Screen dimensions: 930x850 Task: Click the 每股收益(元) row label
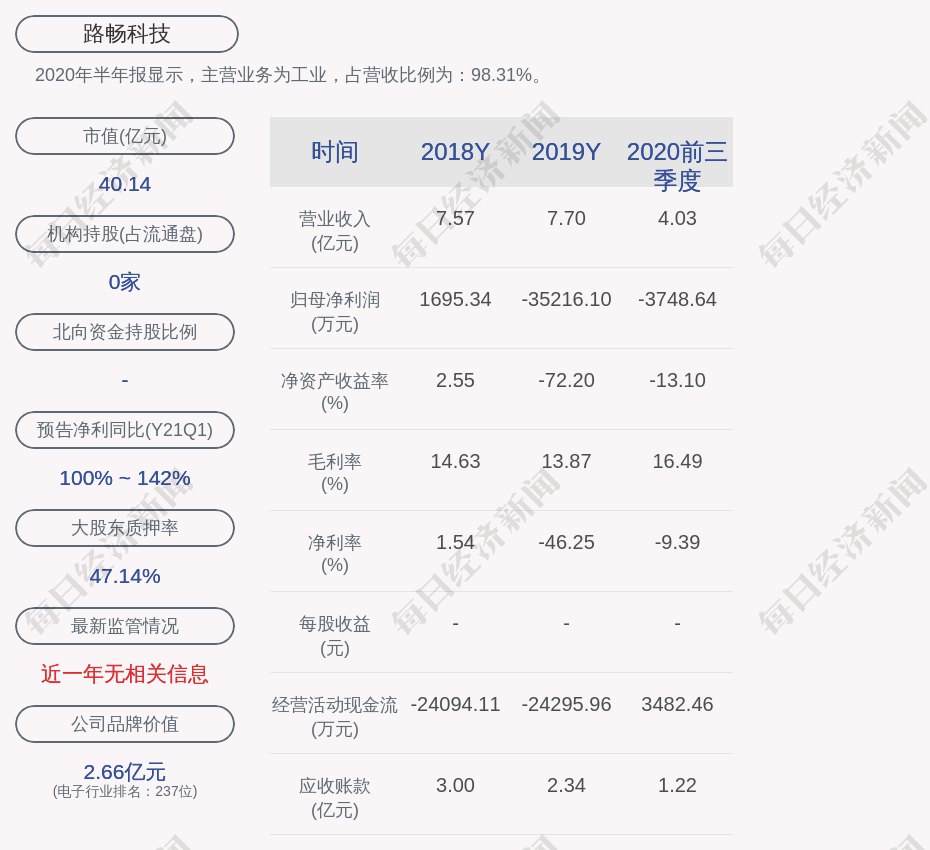coord(335,636)
